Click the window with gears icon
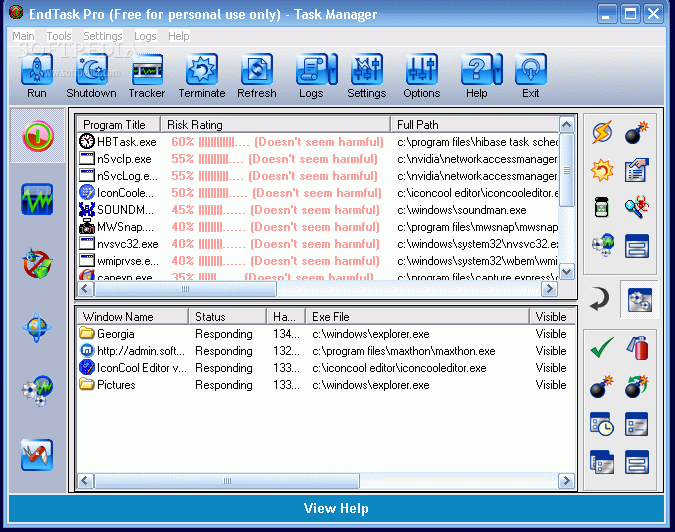 pyautogui.click(x=640, y=300)
